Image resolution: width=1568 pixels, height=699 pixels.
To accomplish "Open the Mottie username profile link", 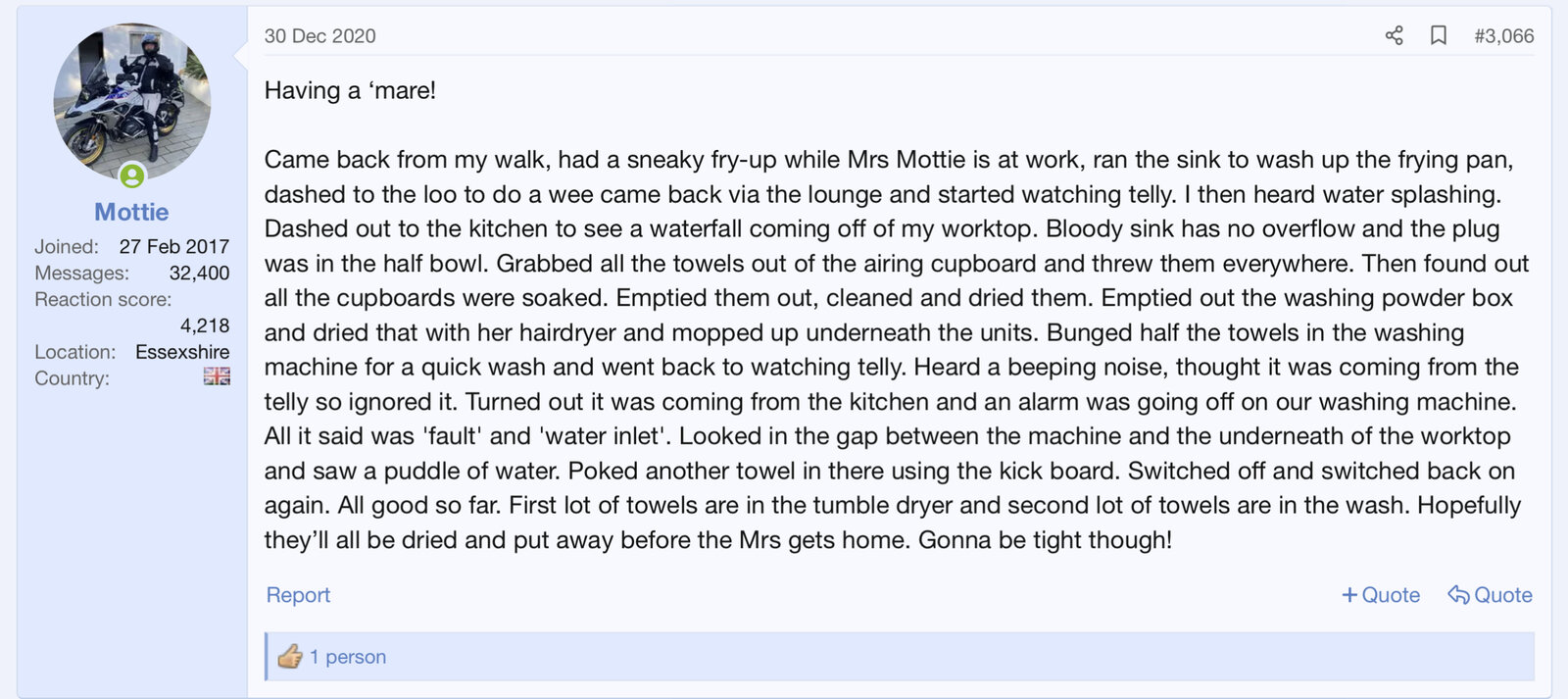I will pyautogui.click(x=131, y=212).
